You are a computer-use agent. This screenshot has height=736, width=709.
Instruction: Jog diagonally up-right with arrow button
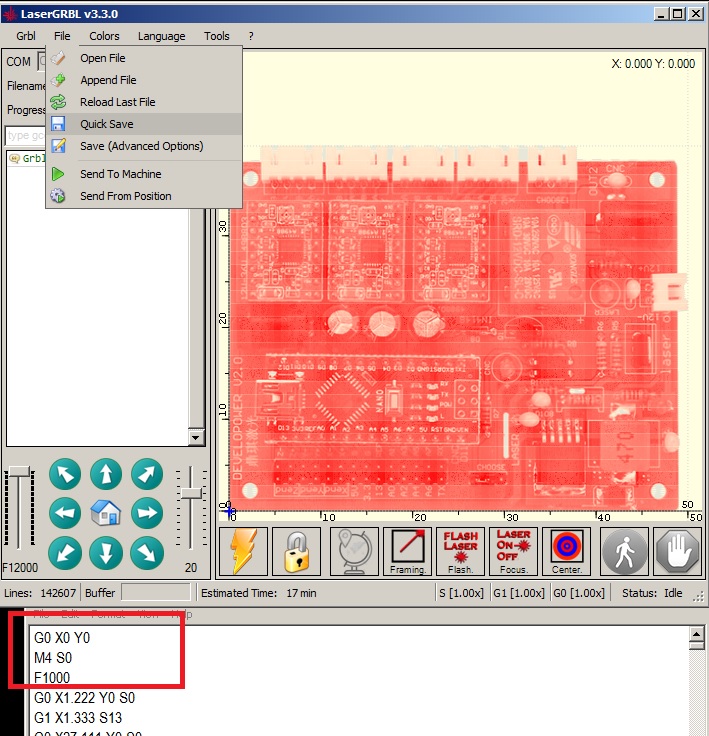pyautogui.click(x=147, y=474)
